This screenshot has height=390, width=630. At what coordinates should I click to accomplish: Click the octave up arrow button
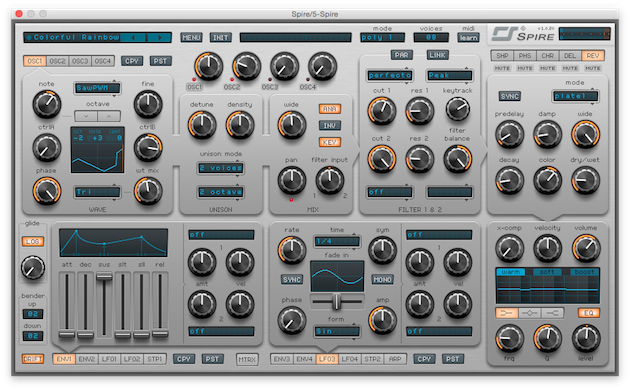click(x=108, y=116)
